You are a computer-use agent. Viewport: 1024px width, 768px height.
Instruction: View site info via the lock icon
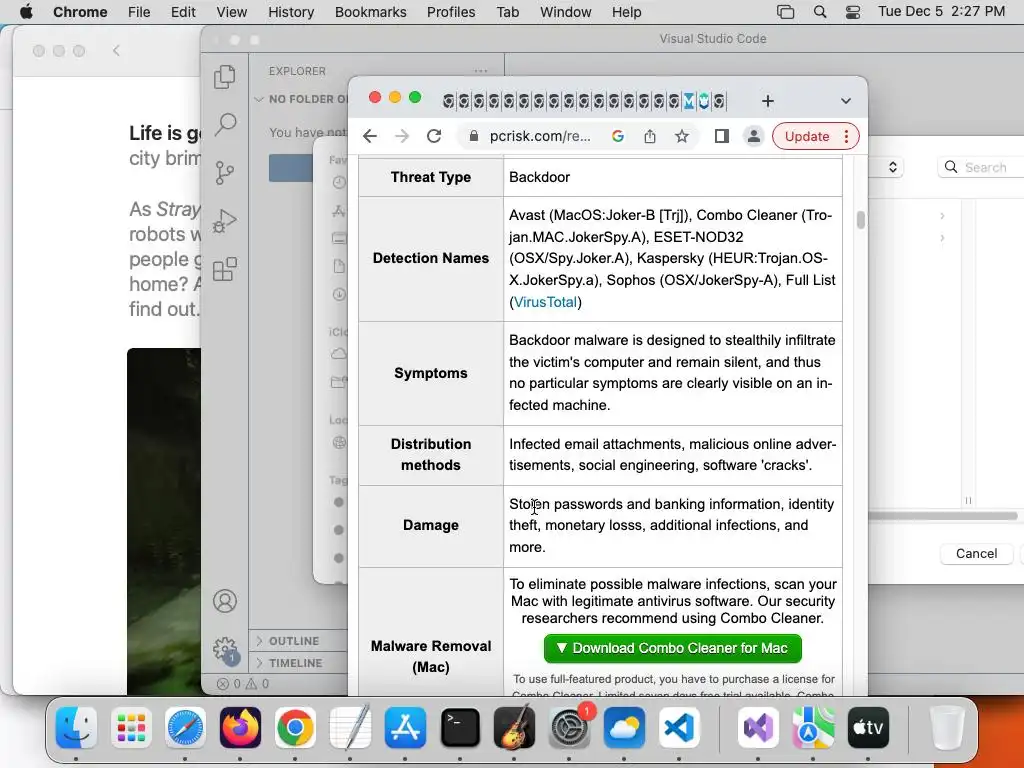474,136
